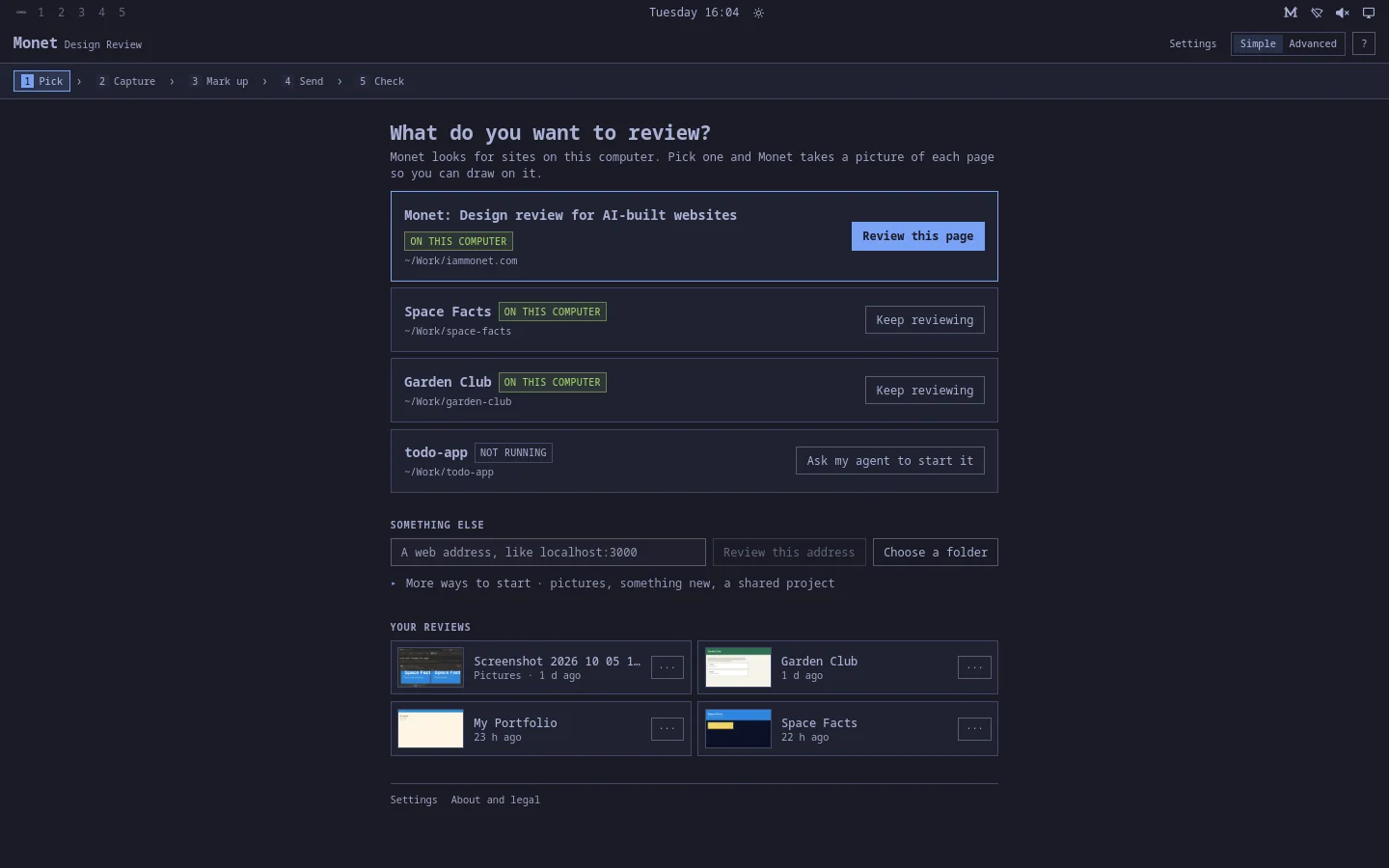
Task: Open the network status tray icon
Action: 1317,13
